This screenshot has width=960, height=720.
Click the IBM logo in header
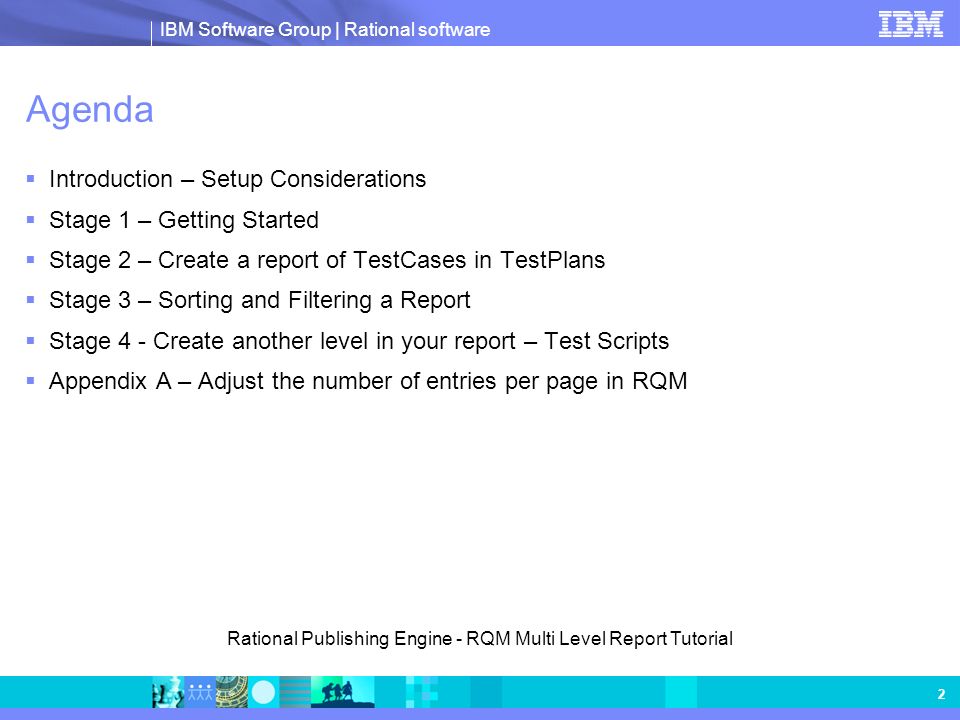(910, 24)
